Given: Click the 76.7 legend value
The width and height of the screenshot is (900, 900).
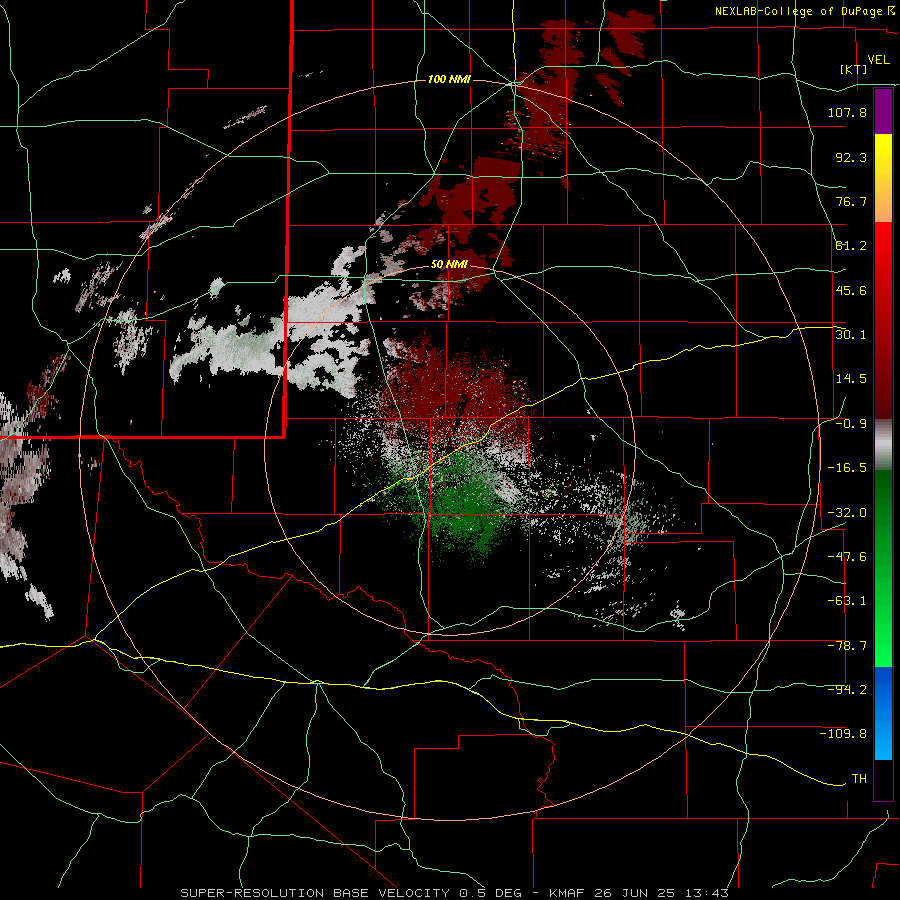Looking at the screenshot, I should click(x=851, y=201).
